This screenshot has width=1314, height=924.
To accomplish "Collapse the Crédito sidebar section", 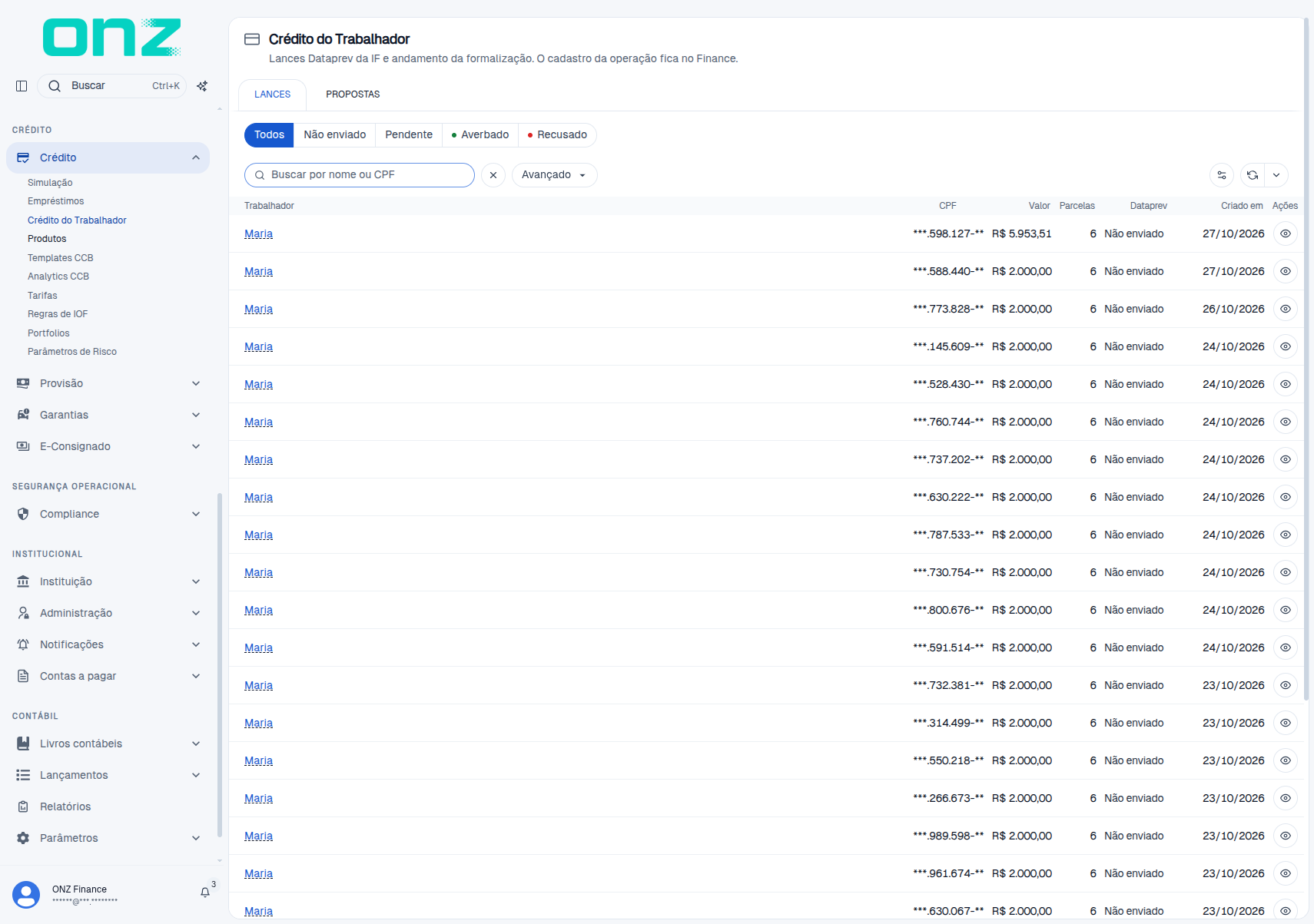I will [108, 157].
